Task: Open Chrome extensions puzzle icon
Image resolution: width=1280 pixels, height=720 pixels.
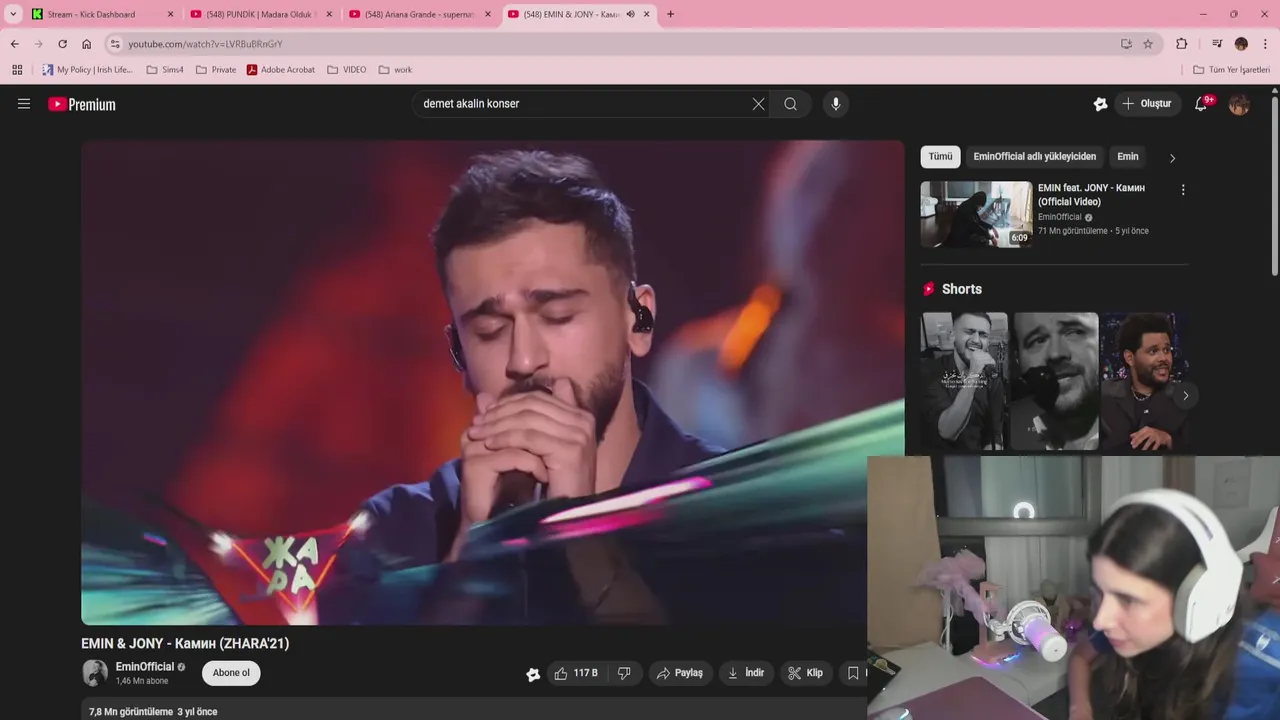Action: [x=1181, y=44]
